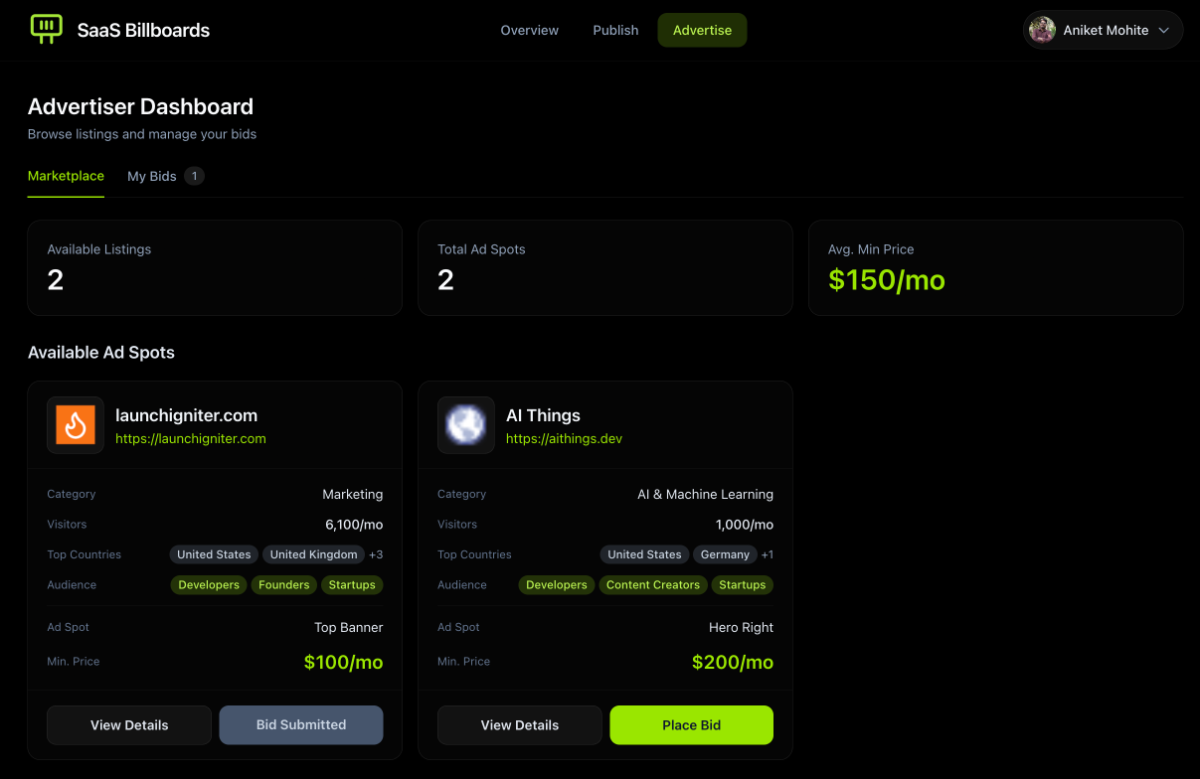Click the +3 more countries indicator

(x=376, y=555)
